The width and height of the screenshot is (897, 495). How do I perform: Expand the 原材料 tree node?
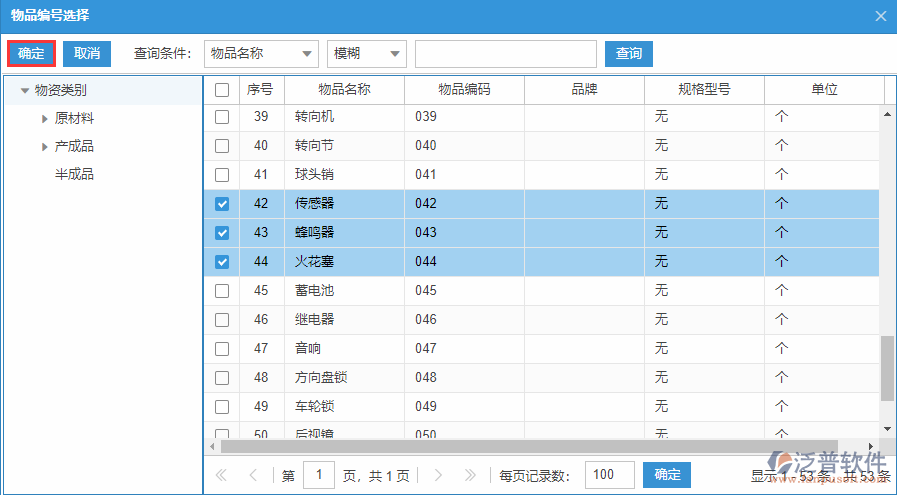[x=45, y=119]
